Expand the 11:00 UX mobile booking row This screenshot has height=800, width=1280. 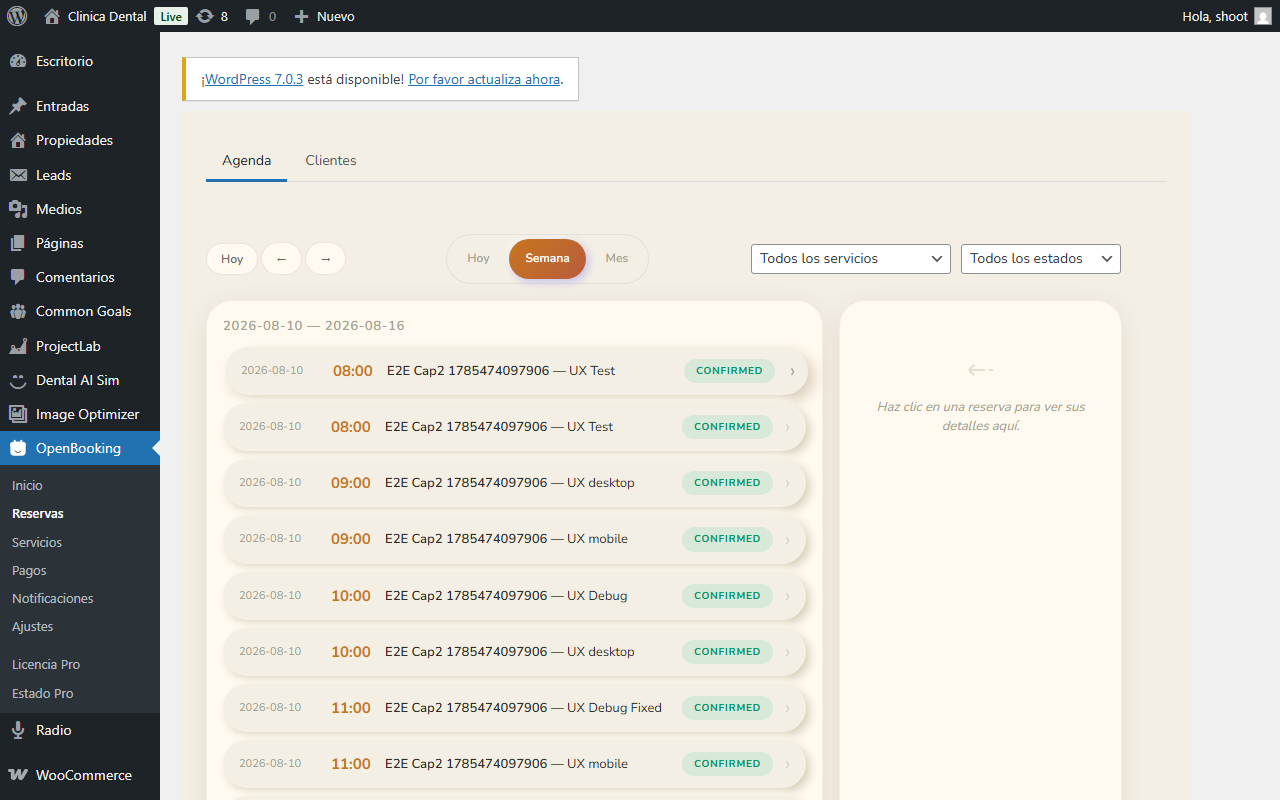(x=514, y=764)
